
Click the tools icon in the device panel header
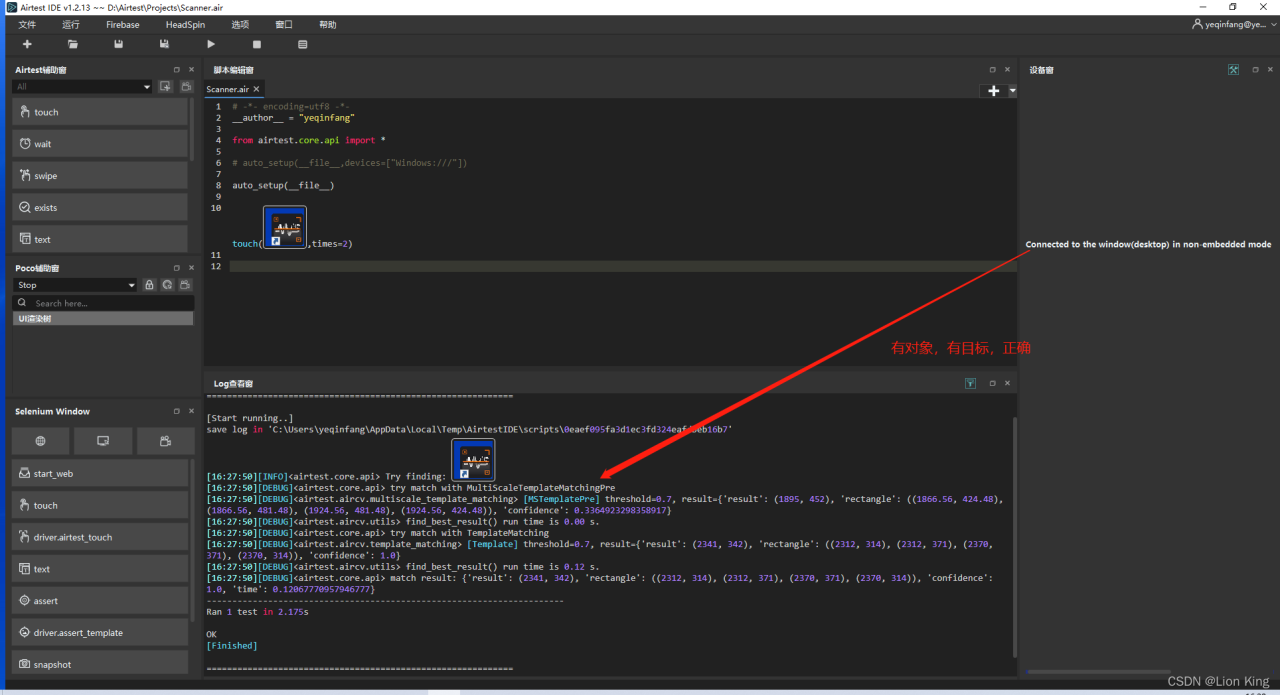pos(1234,70)
